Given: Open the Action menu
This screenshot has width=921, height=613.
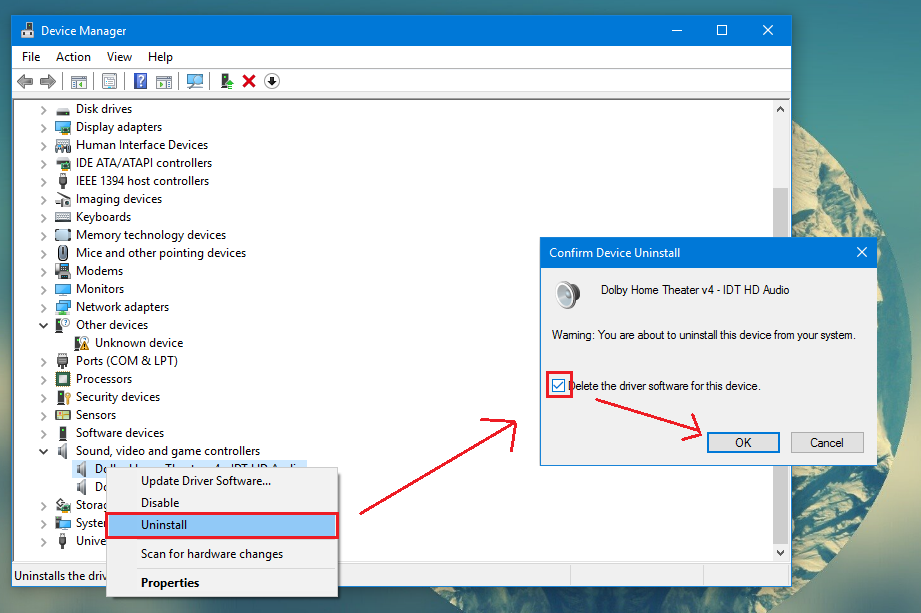Looking at the screenshot, I should [x=73, y=57].
